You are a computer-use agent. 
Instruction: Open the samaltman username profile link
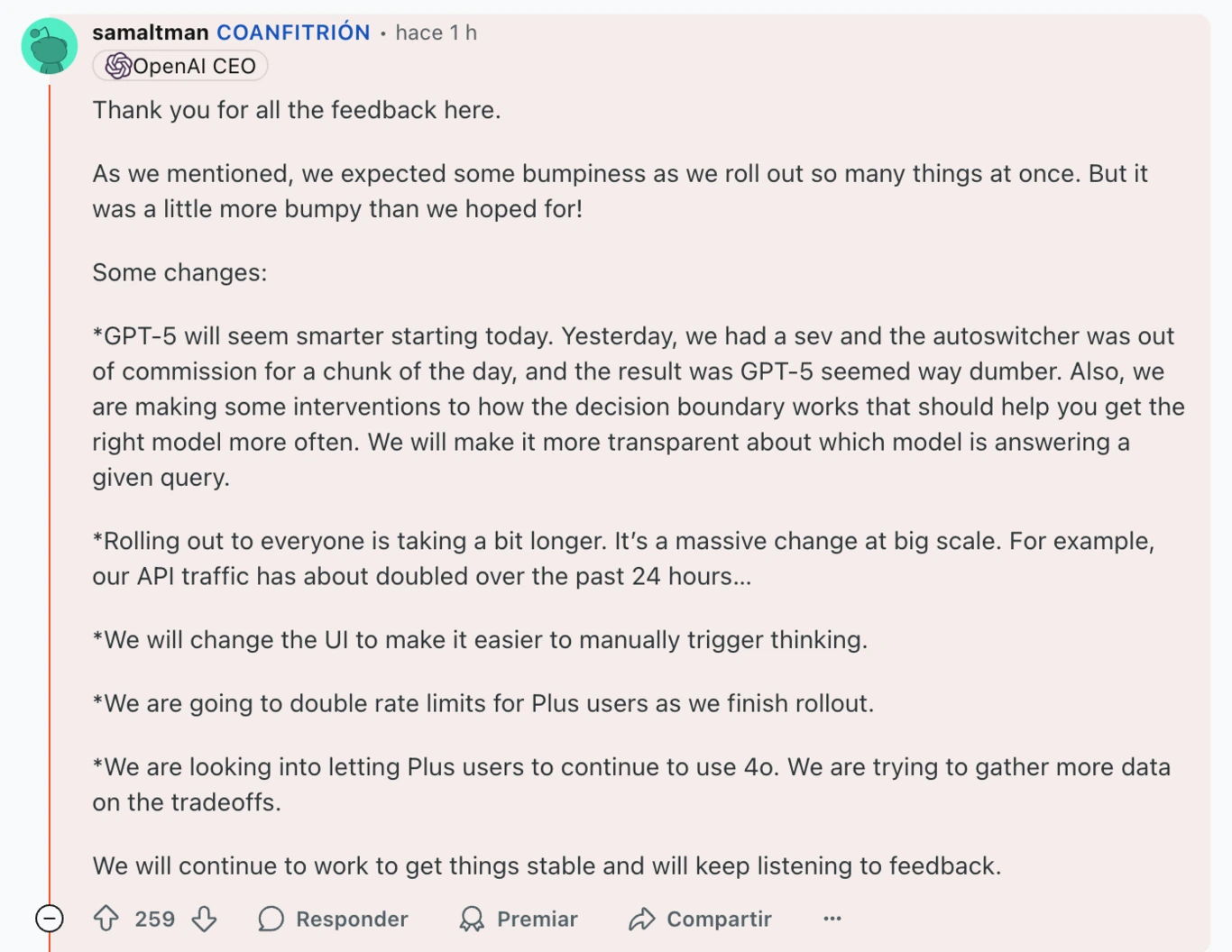[151, 32]
